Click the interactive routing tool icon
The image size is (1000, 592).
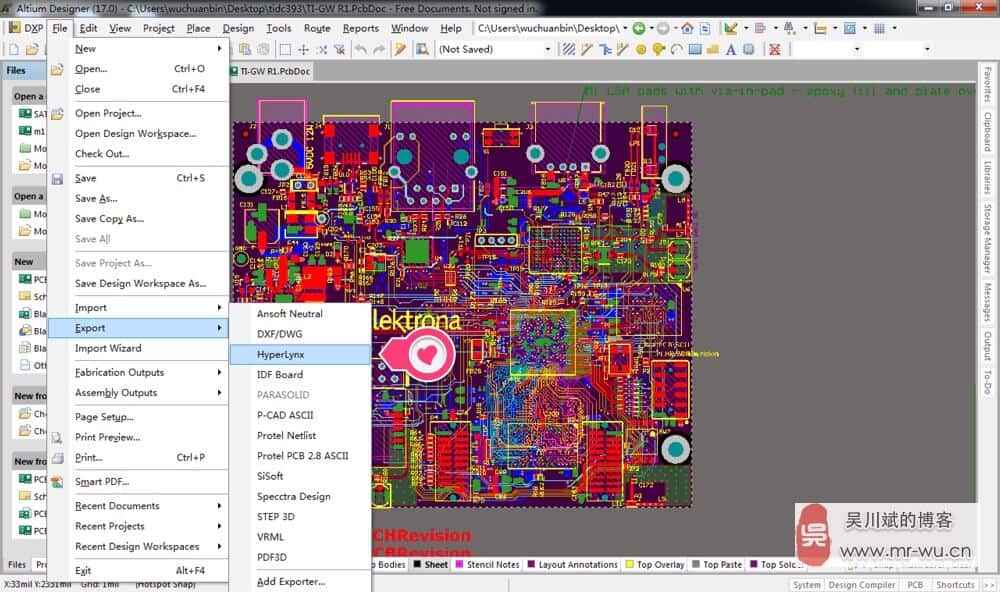587,49
